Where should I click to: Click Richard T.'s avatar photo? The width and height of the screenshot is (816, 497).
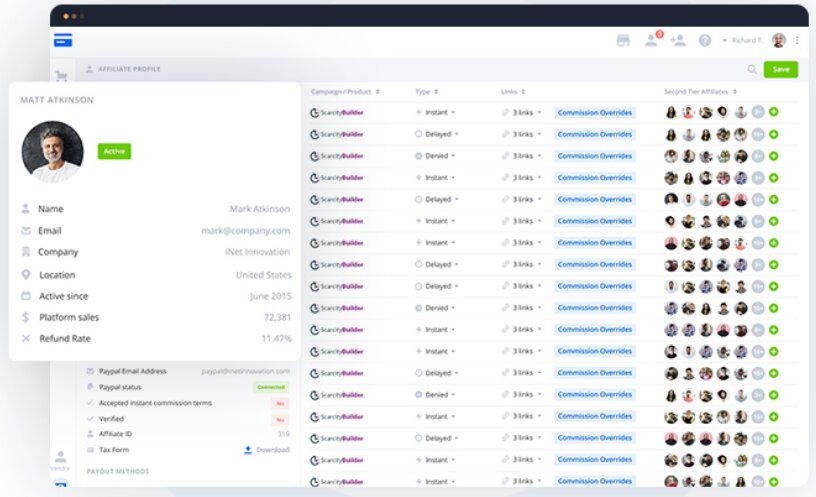pyautogui.click(x=779, y=41)
